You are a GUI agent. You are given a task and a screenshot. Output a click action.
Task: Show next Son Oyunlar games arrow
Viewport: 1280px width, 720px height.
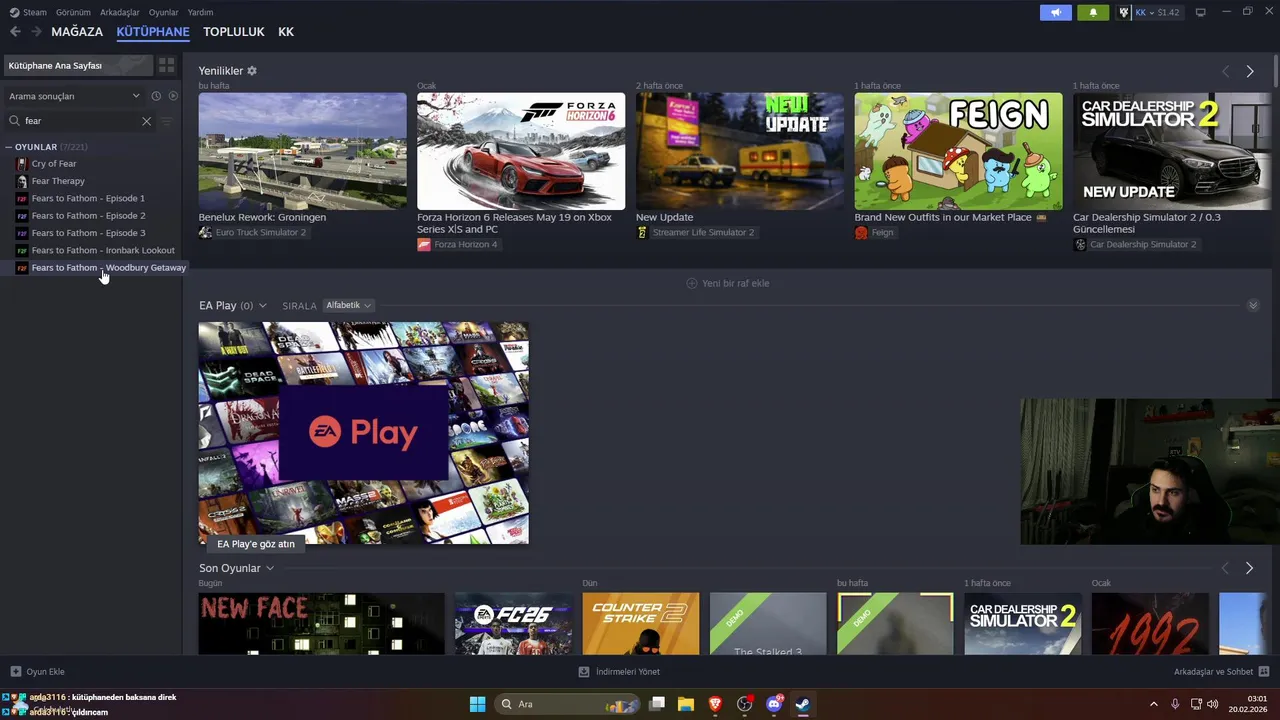[1249, 568]
